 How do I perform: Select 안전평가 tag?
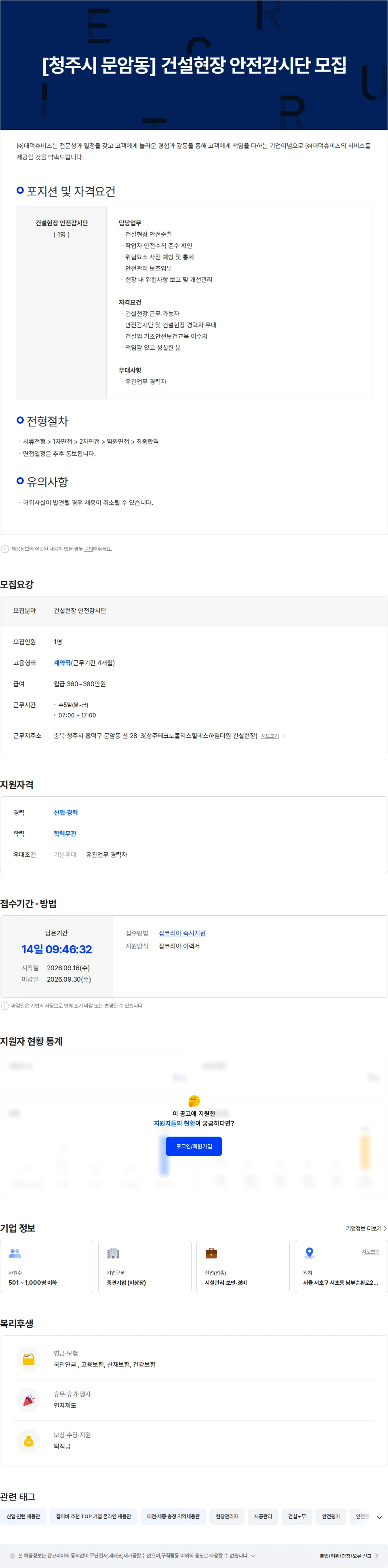(331, 1516)
